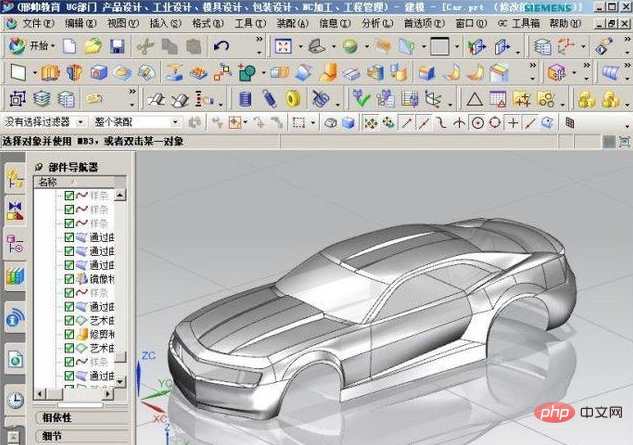Toggle the Quadrant Point red circle snap
This screenshot has width=633, height=445.
coord(495,123)
